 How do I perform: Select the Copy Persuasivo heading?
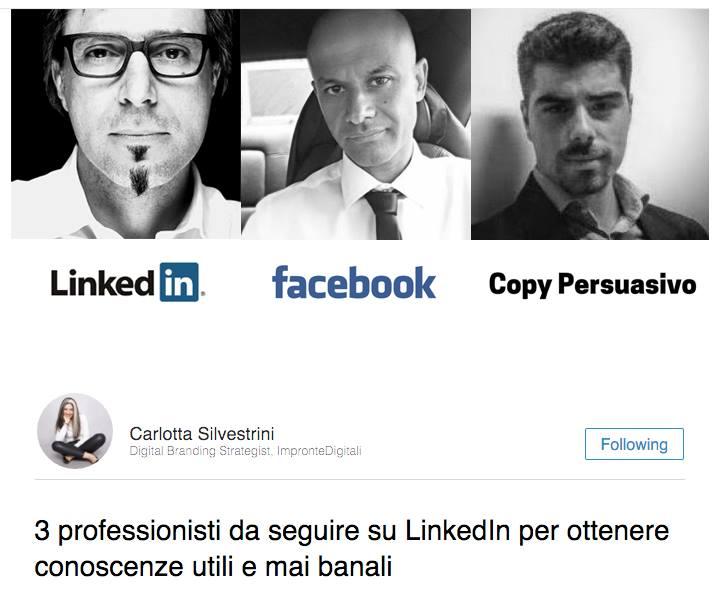coord(593,284)
